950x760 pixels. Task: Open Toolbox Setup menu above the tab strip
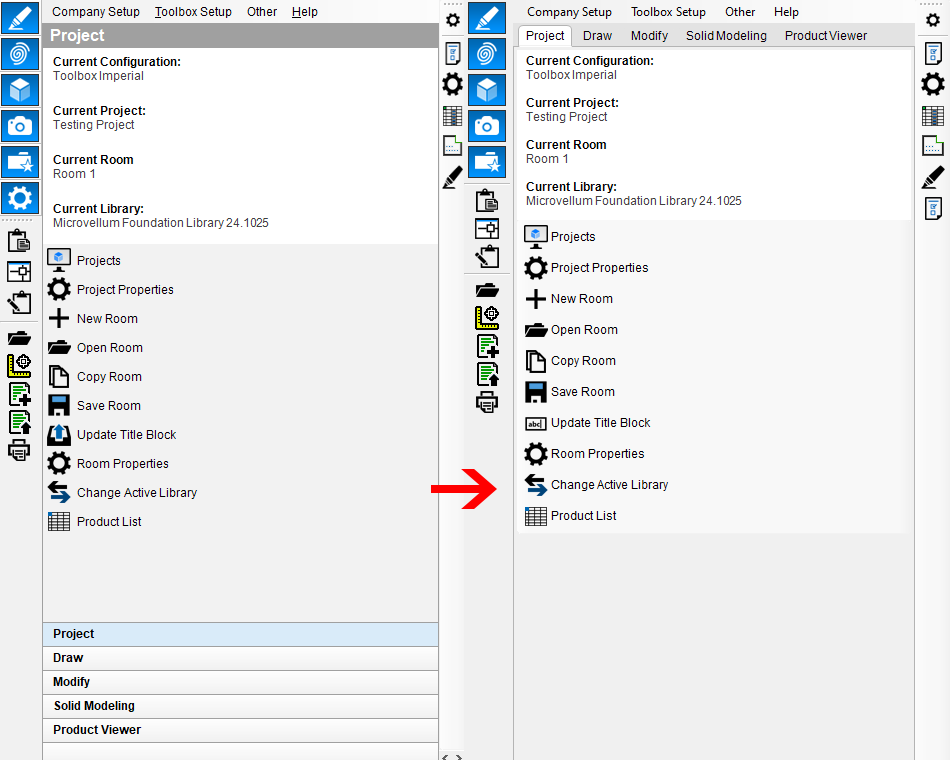pos(668,12)
